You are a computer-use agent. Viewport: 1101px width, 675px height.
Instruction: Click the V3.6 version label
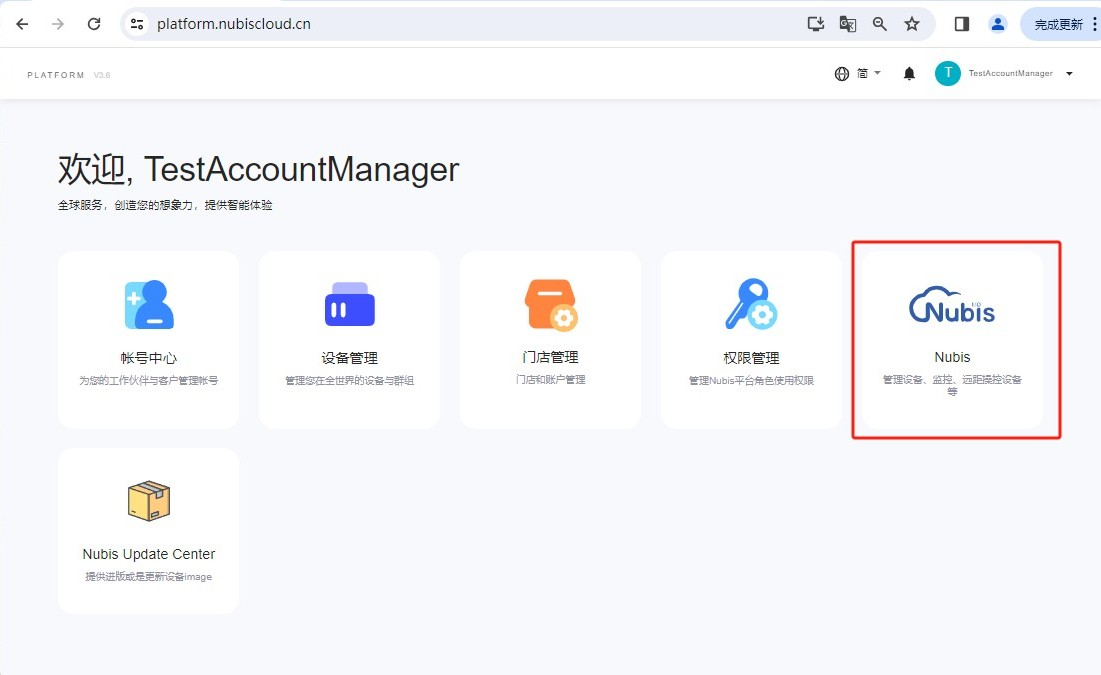point(102,75)
